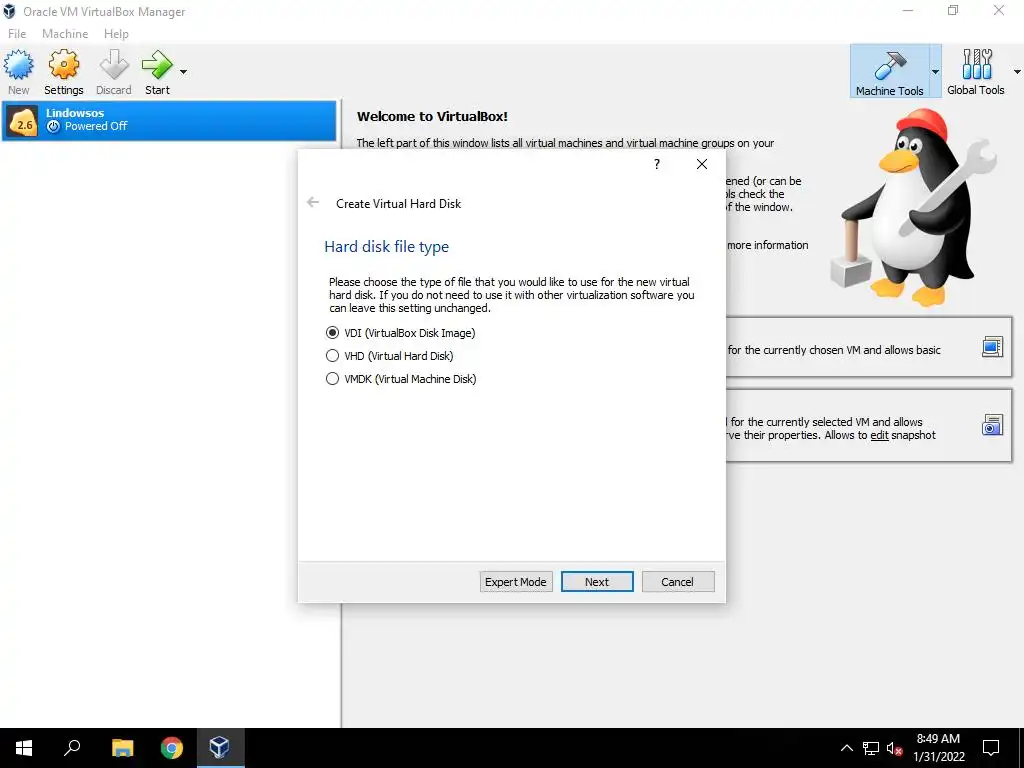This screenshot has width=1024, height=768.
Task: Open the Global Tools dropdown arrow
Action: (1017, 72)
